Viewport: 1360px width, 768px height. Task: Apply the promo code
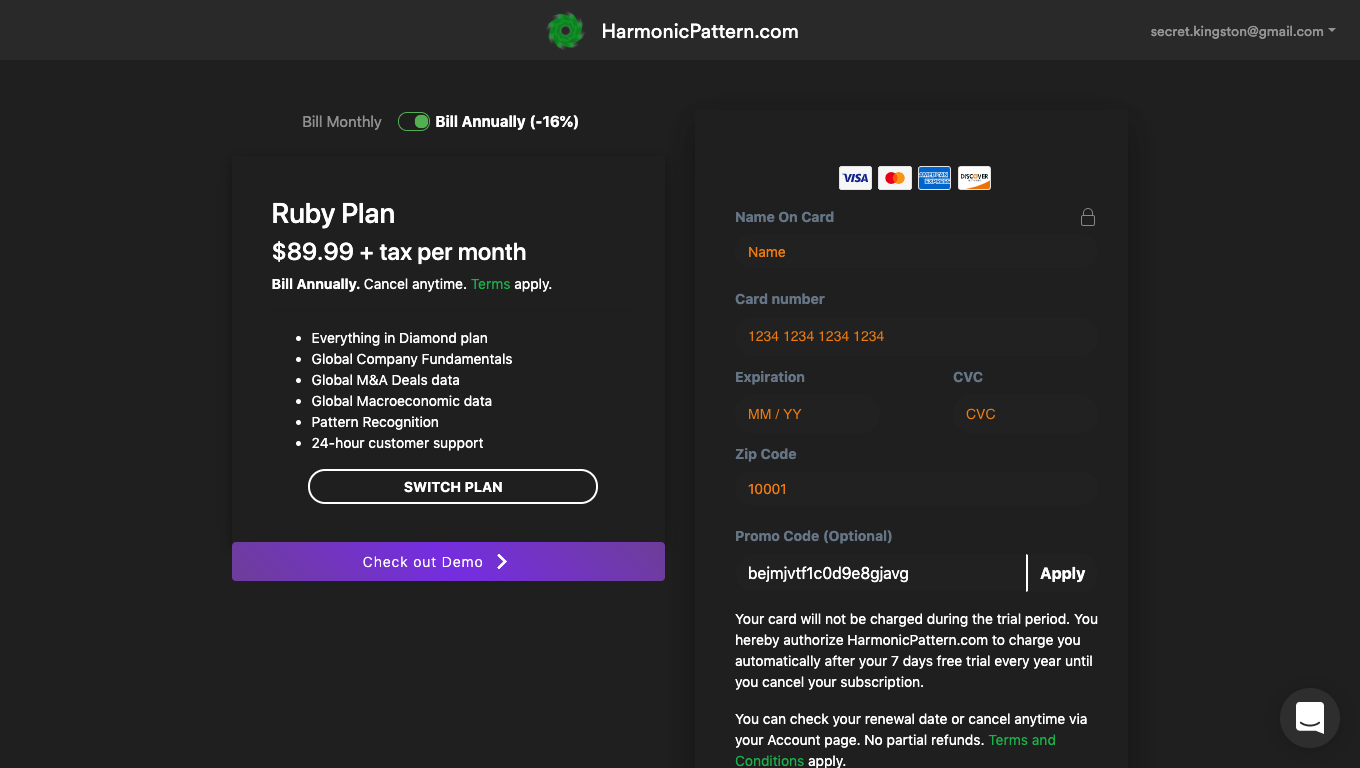pyautogui.click(x=1062, y=574)
